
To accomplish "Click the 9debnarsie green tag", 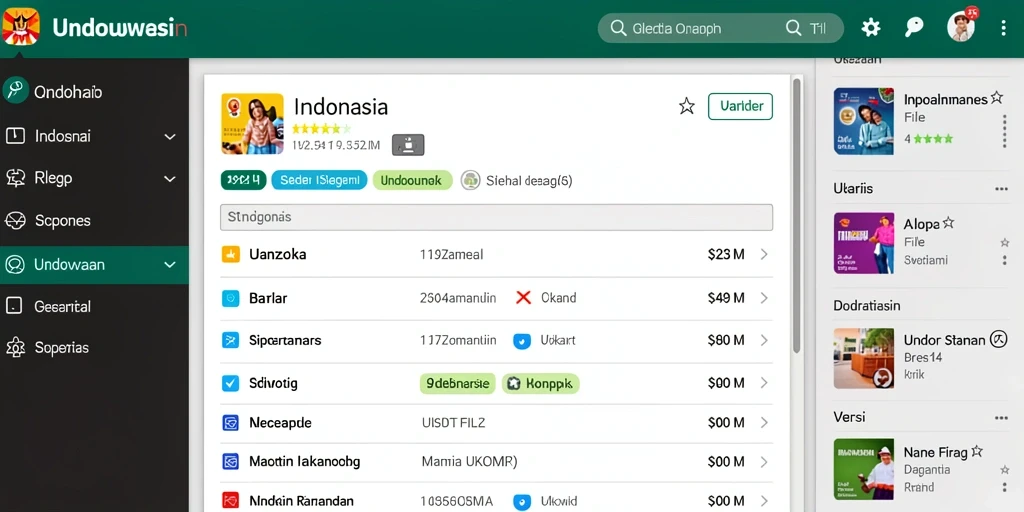I will pyautogui.click(x=457, y=384).
